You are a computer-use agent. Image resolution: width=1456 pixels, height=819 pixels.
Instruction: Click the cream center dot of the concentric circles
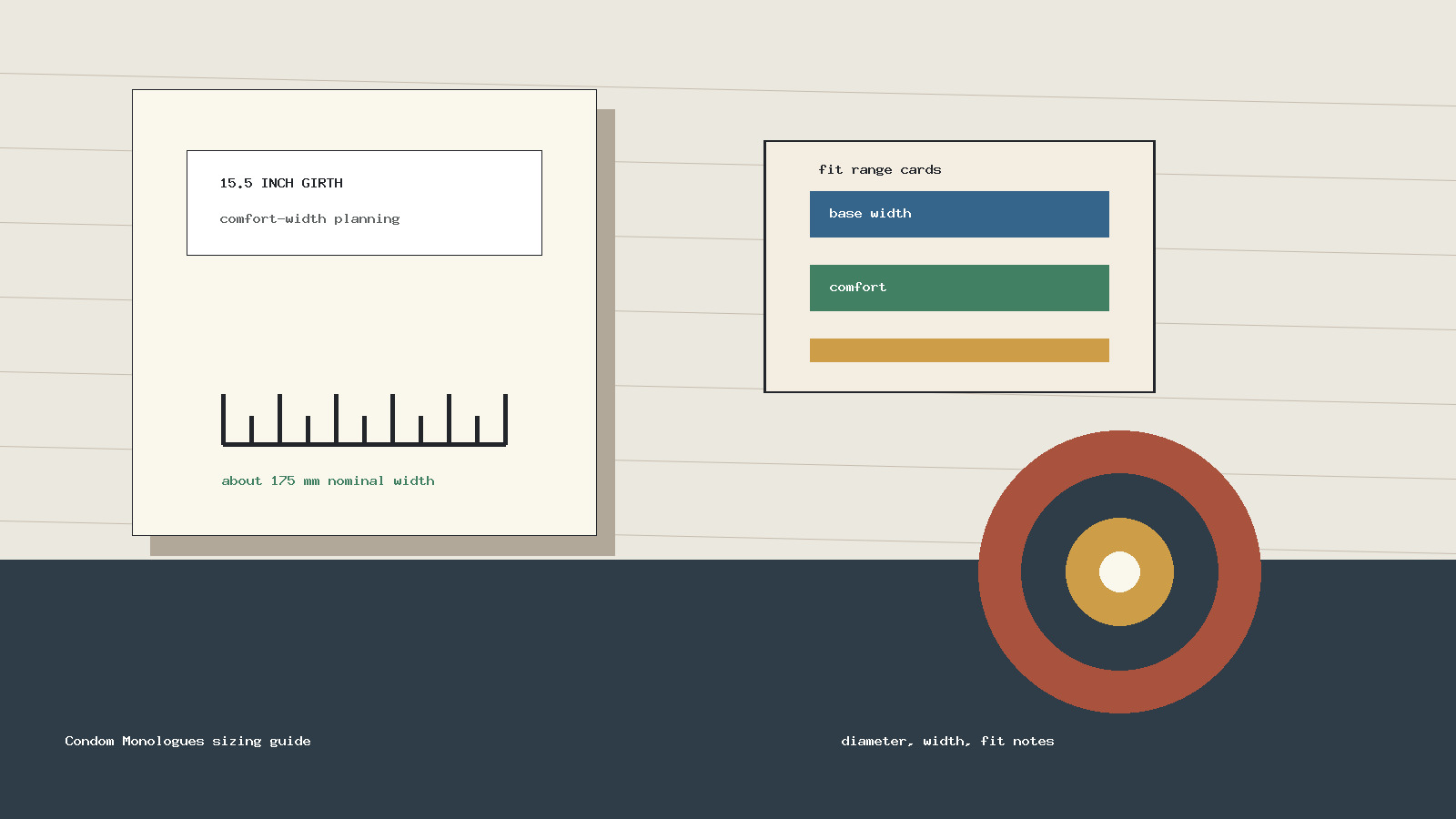(1119, 571)
